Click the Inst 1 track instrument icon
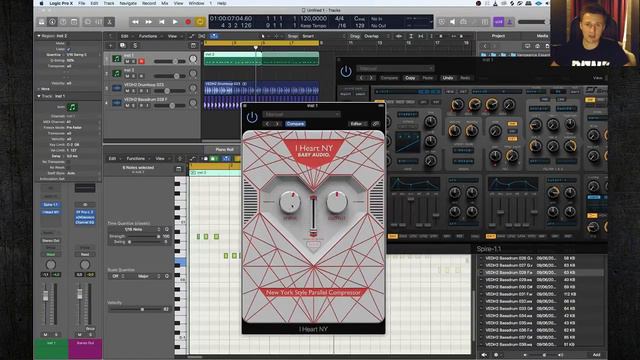This screenshot has height=360, width=640. 117,59
